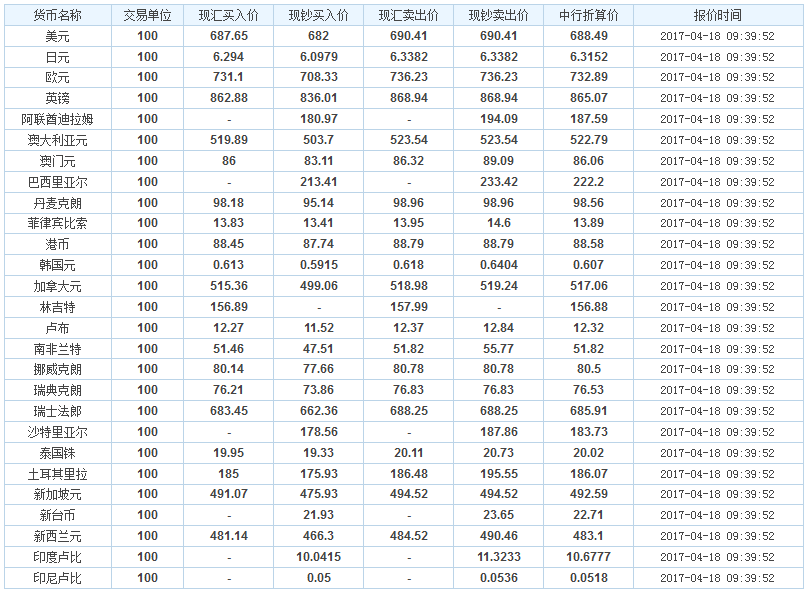807x593 pixels.
Task: Select the 挪威克朗 currency name cell
Action: coord(58,369)
